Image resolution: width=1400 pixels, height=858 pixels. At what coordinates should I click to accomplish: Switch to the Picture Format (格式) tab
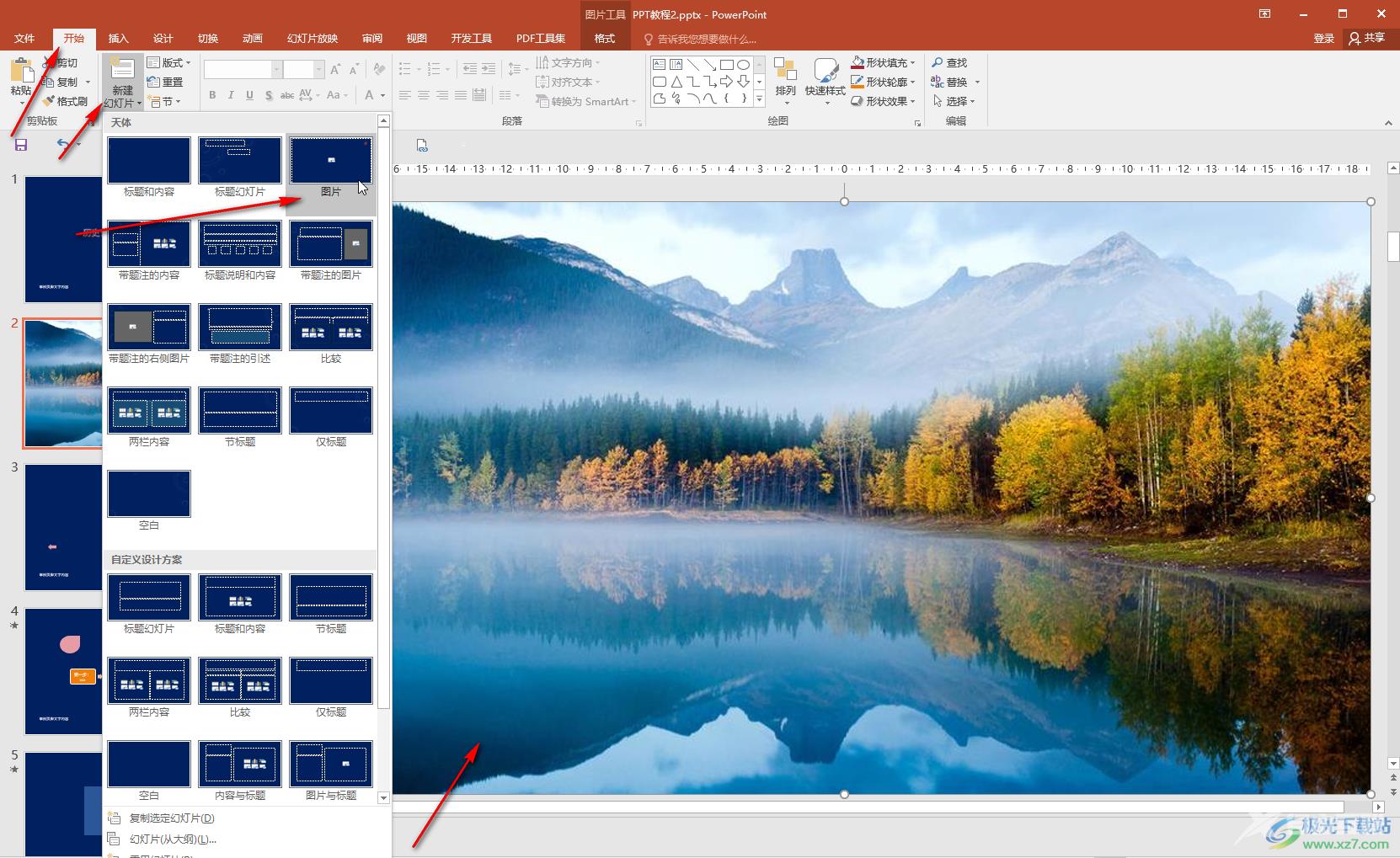click(x=605, y=39)
